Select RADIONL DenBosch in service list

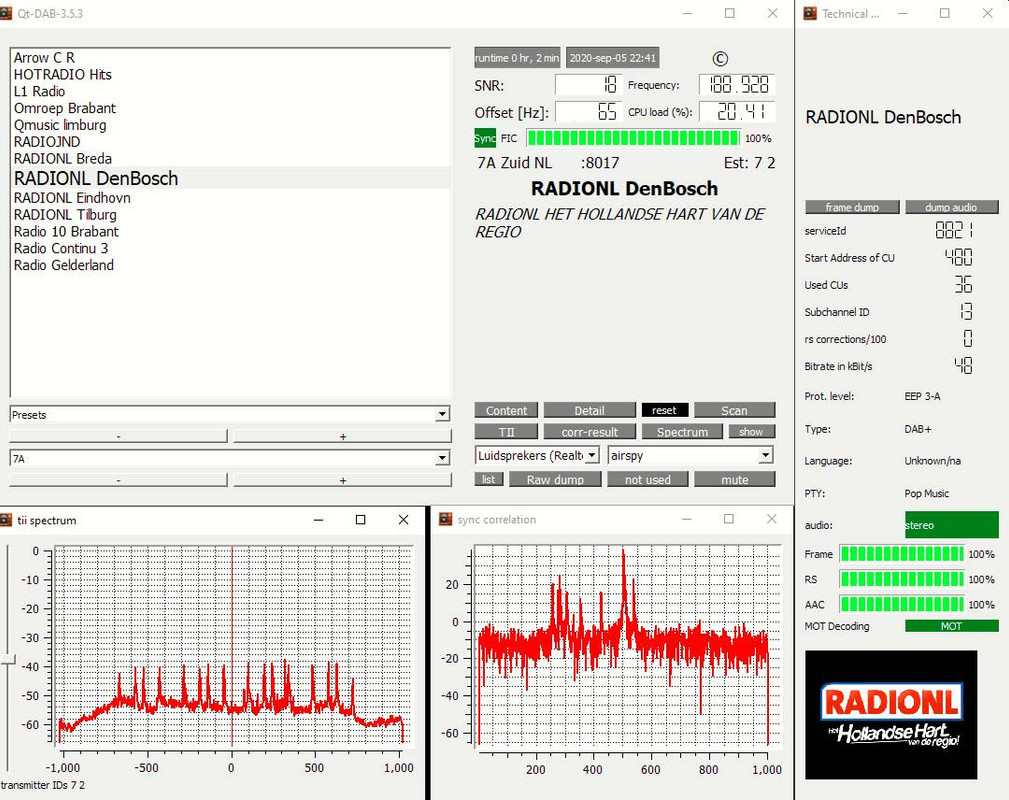point(230,178)
